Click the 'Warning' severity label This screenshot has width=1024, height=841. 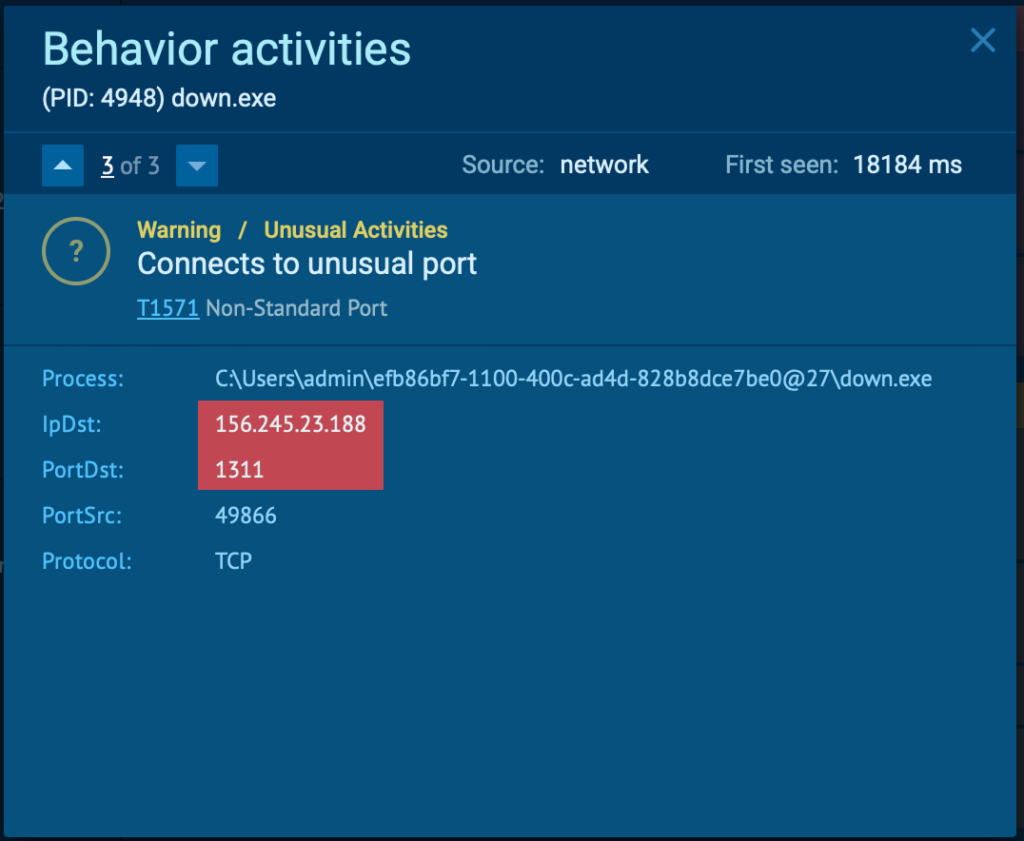point(179,230)
